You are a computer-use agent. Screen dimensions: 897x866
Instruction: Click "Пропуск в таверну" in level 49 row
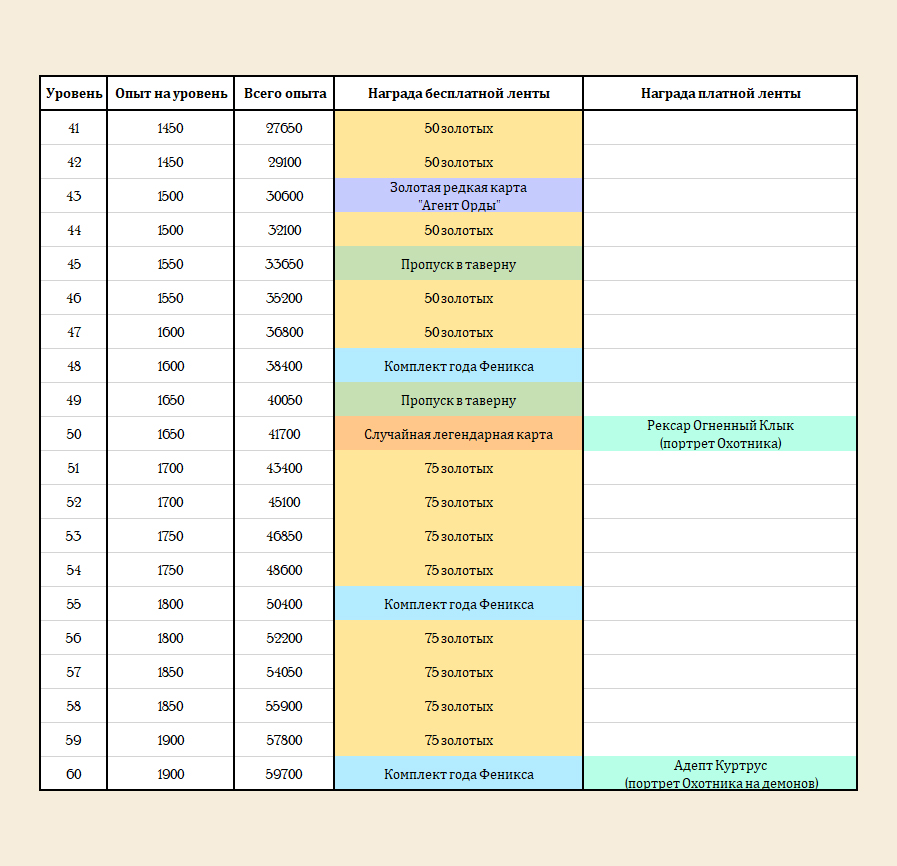click(x=458, y=400)
